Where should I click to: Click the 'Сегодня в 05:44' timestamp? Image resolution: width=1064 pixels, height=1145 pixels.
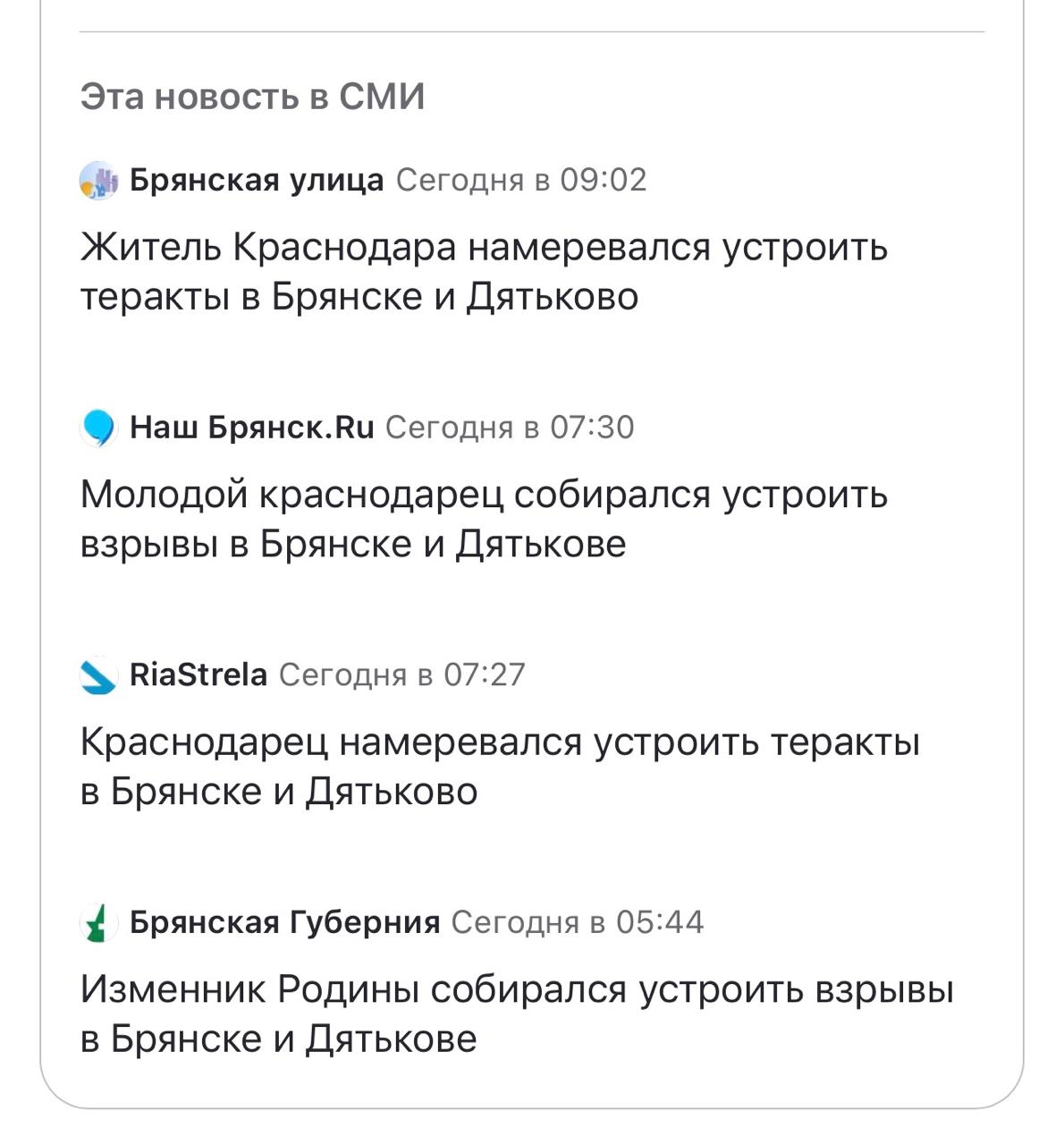click(x=577, y=922)
